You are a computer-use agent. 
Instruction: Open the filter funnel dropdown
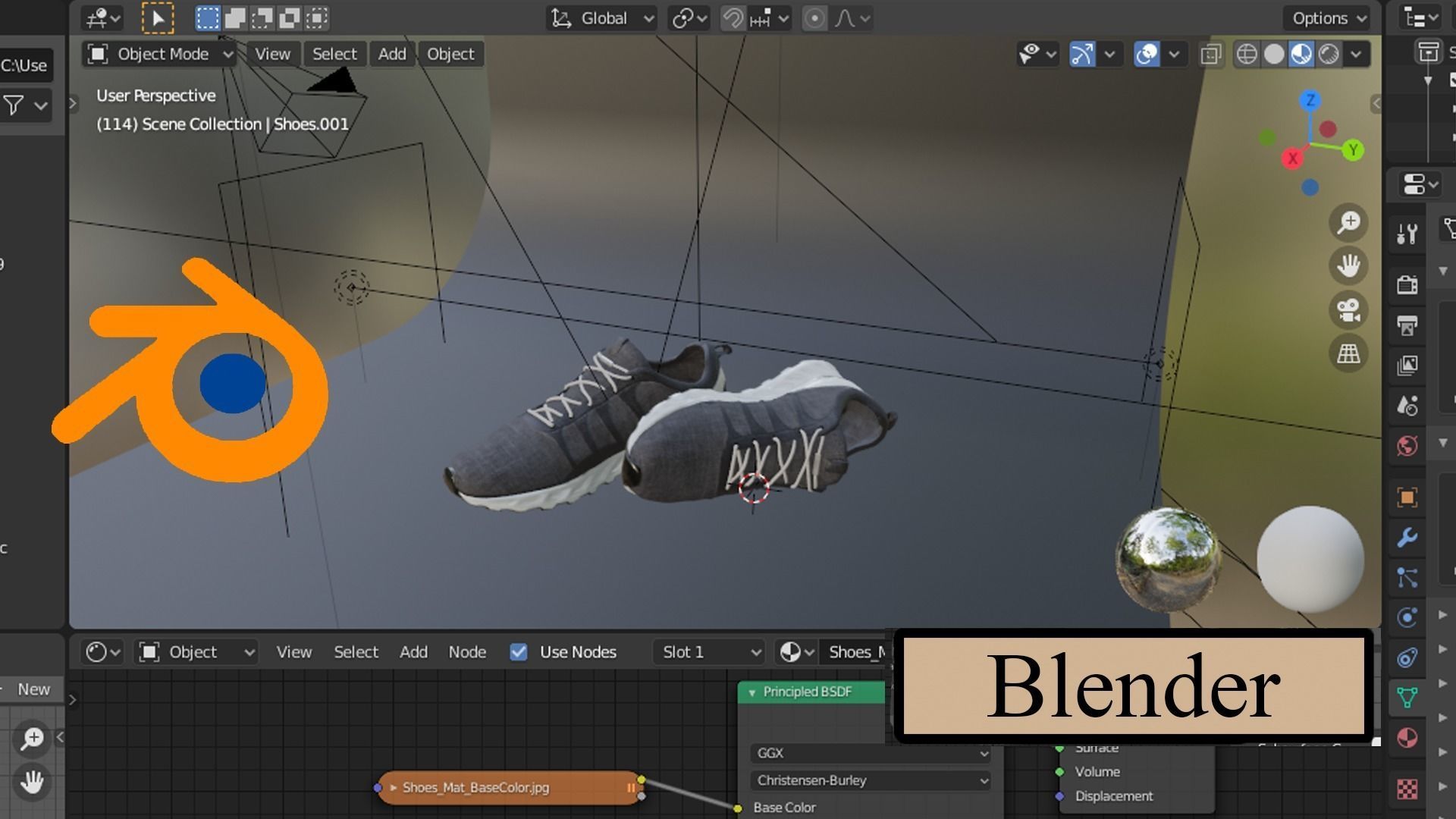pos(25,105)
